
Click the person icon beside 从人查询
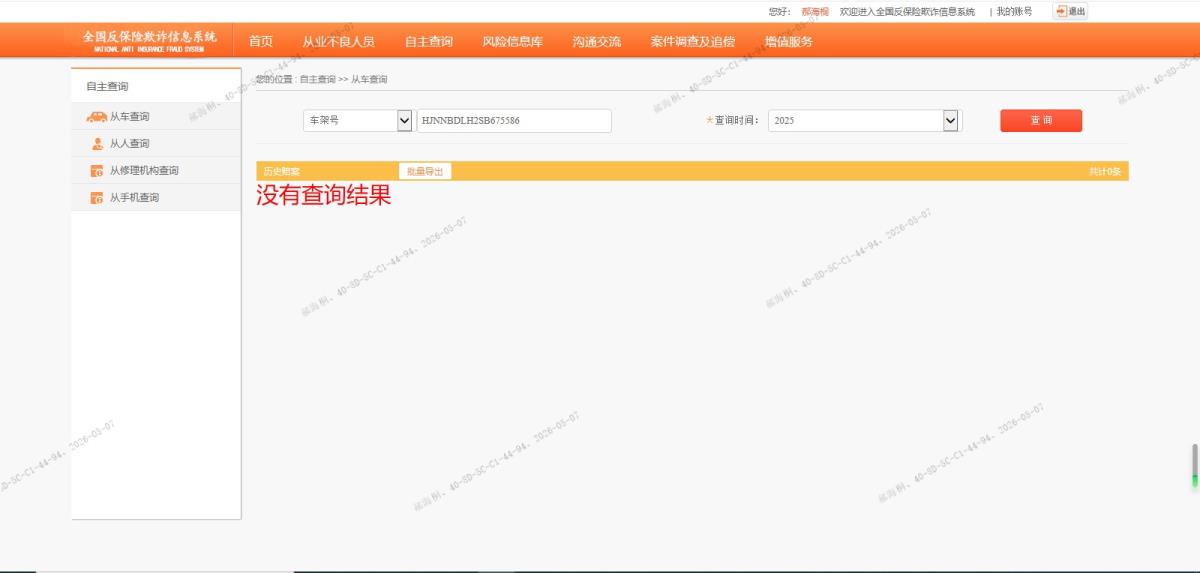[x=97, y=144]
